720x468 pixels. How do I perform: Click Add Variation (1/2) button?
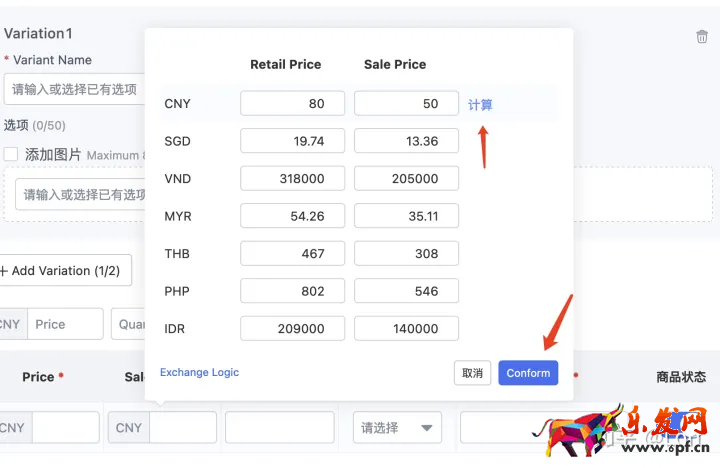(65, 271)
